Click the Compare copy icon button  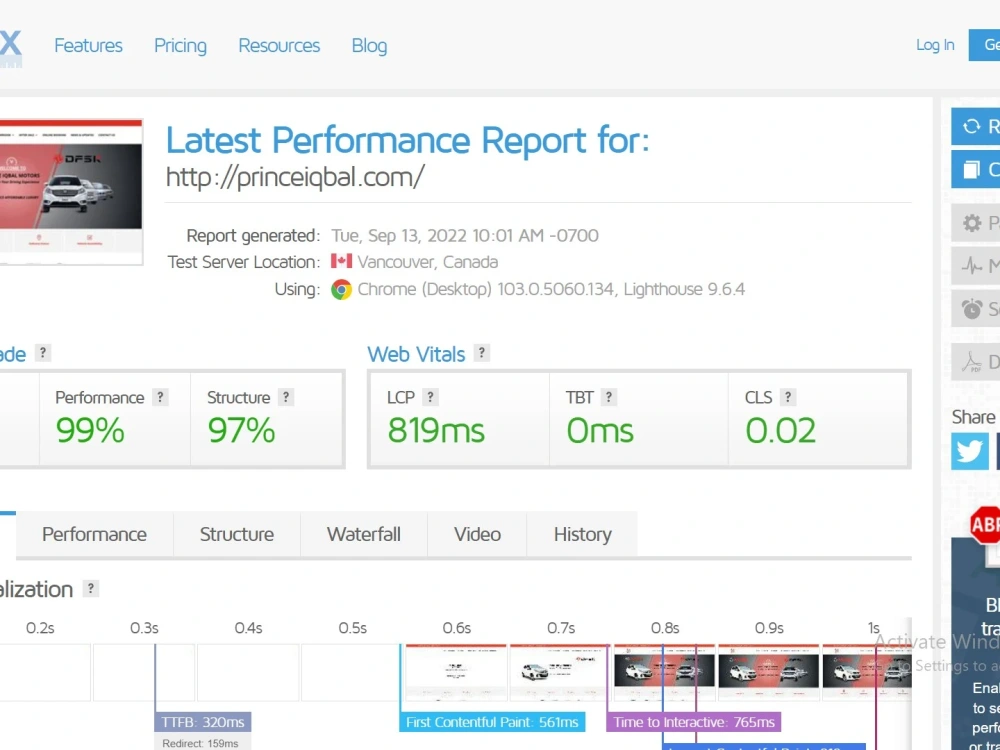coord(976,169)
